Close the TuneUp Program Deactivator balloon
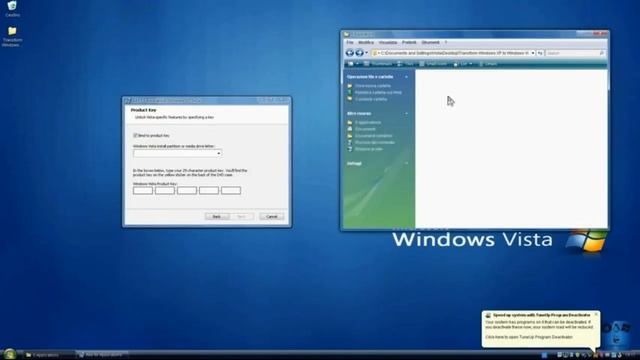 [596, 315]
